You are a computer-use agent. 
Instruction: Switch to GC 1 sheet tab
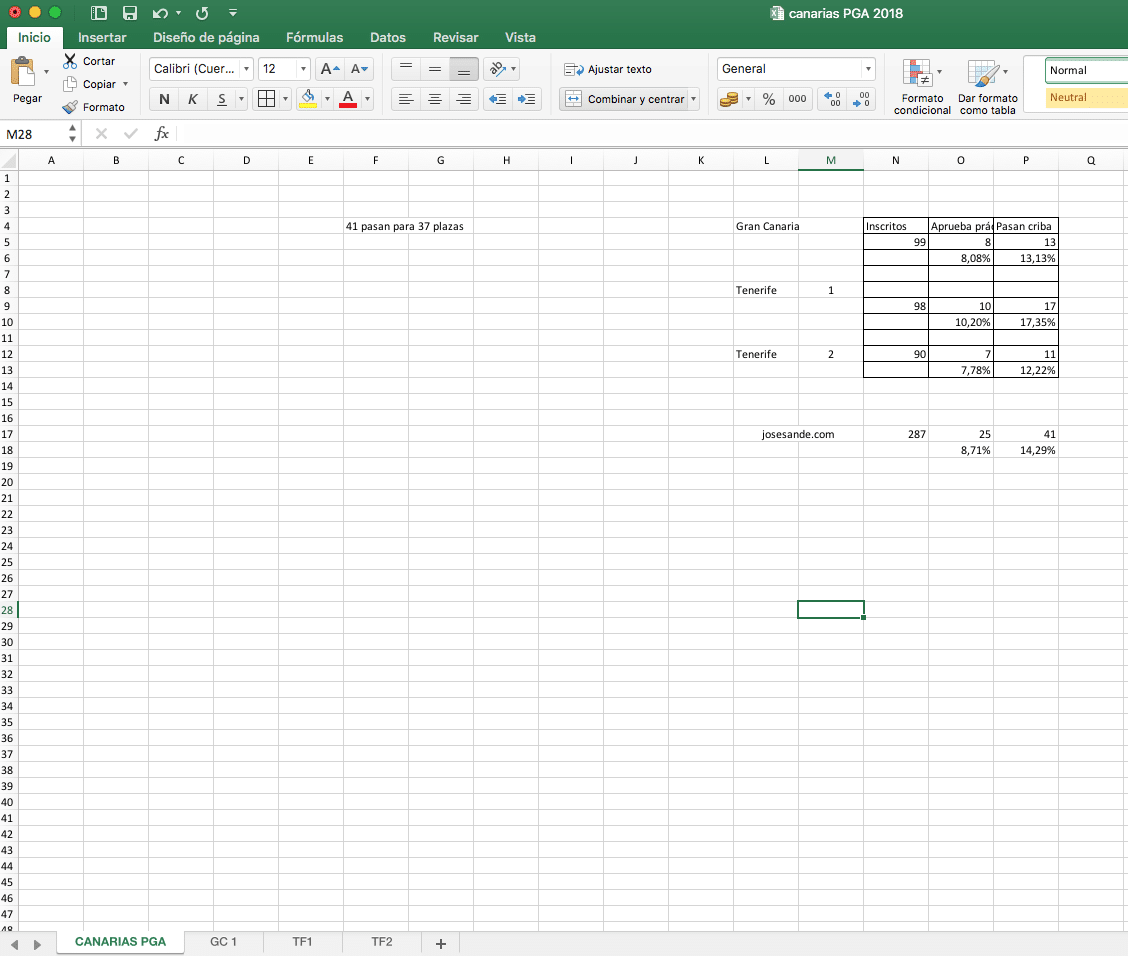coord(223,942)
